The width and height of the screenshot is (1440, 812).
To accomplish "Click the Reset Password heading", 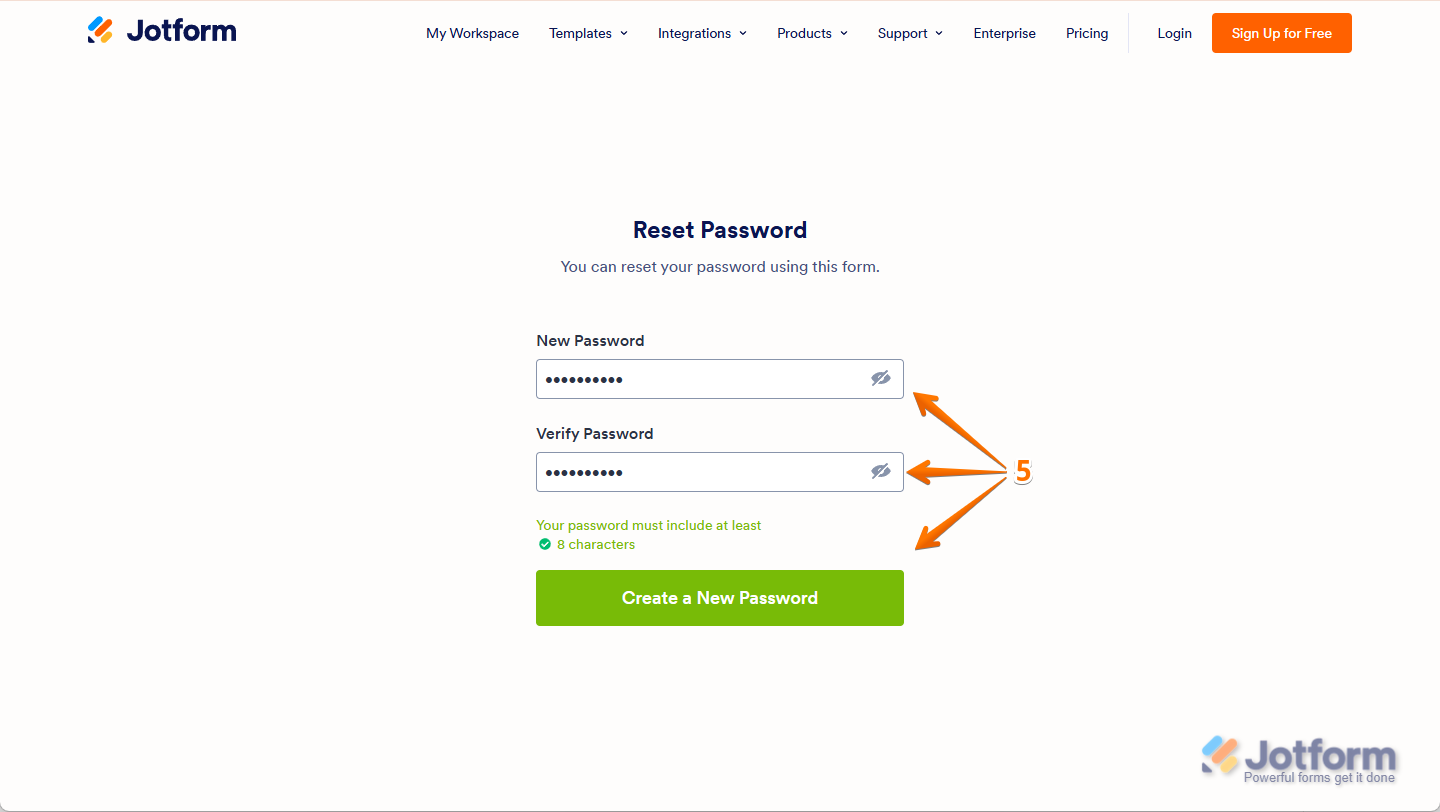I will click(x=719, y=230).
